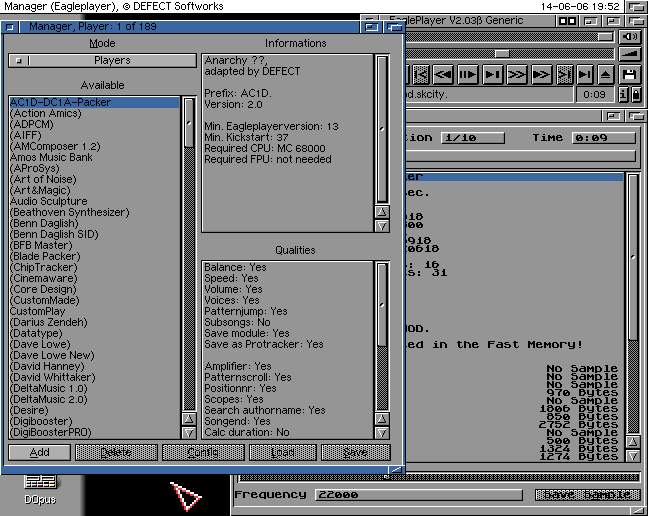Click the ghosted next subsong button
The image size is (648, 516).
tap(564, 75)
